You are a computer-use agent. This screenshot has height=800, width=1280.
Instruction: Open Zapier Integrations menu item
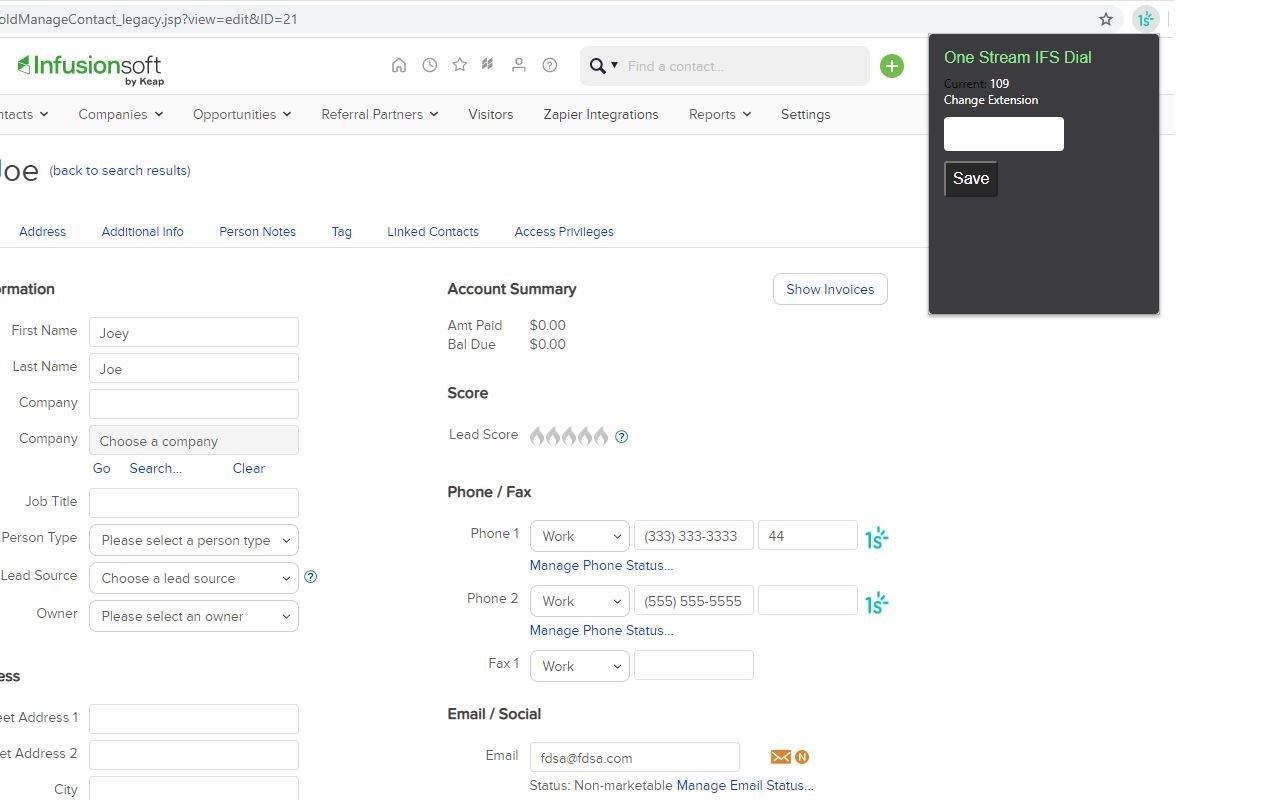[601, 114]
